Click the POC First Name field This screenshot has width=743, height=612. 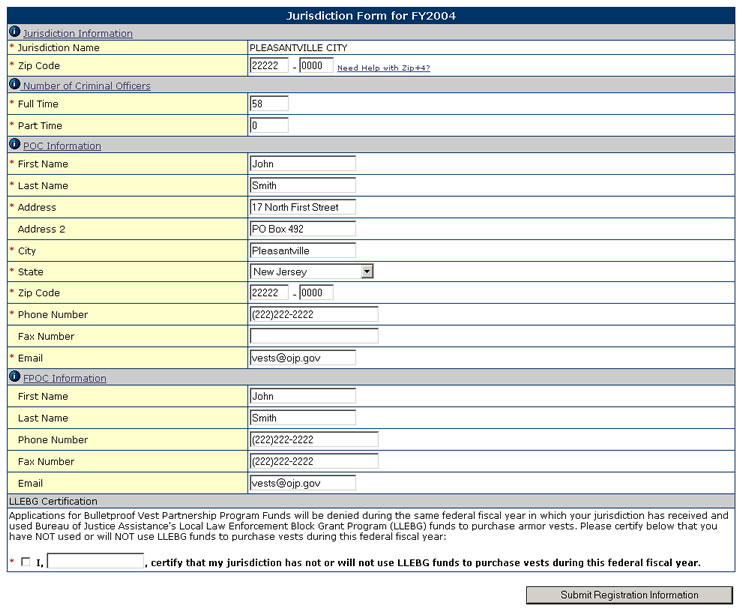coord(302,163)
